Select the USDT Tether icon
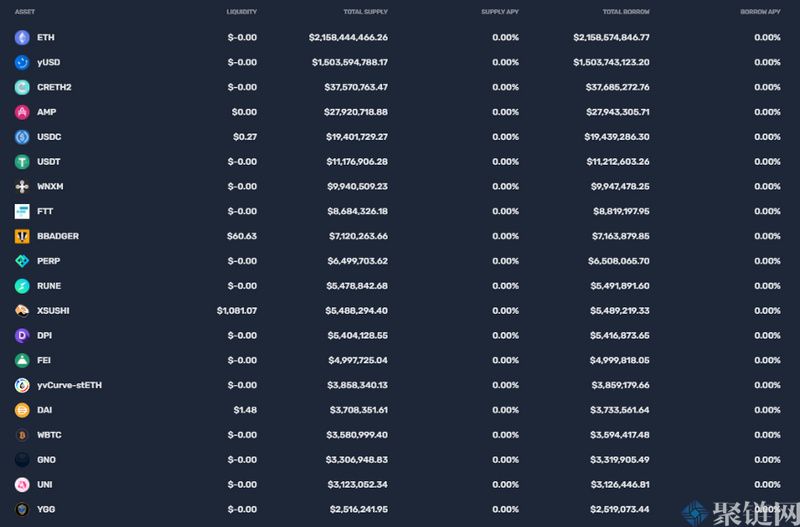The width and height of the screenshot is (800, 527). [x=22, y=162]
